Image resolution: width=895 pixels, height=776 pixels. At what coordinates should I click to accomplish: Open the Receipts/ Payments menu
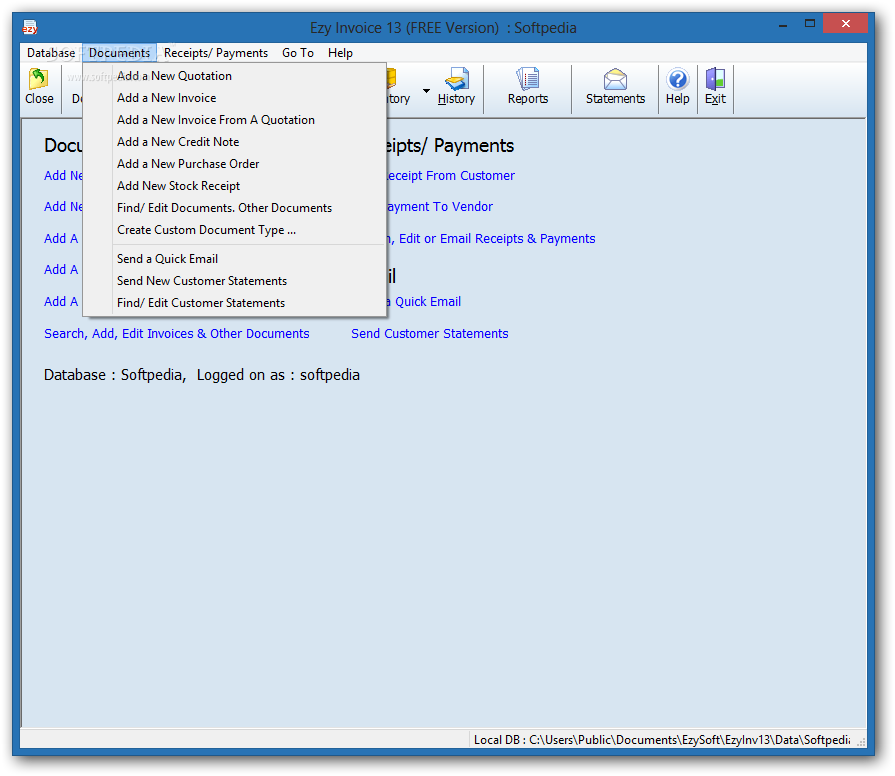[216, 53]
